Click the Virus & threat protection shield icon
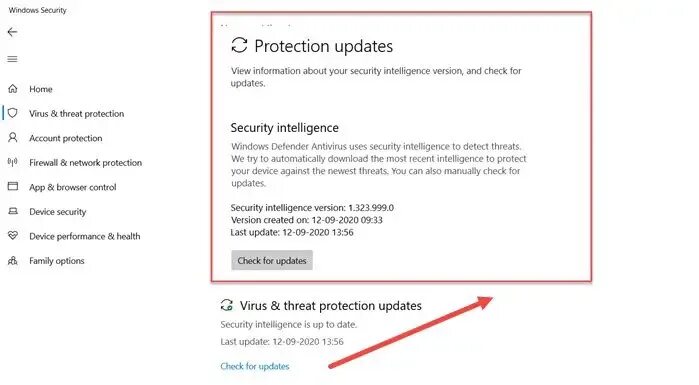699x385 pixels. [x=13, y=113]
